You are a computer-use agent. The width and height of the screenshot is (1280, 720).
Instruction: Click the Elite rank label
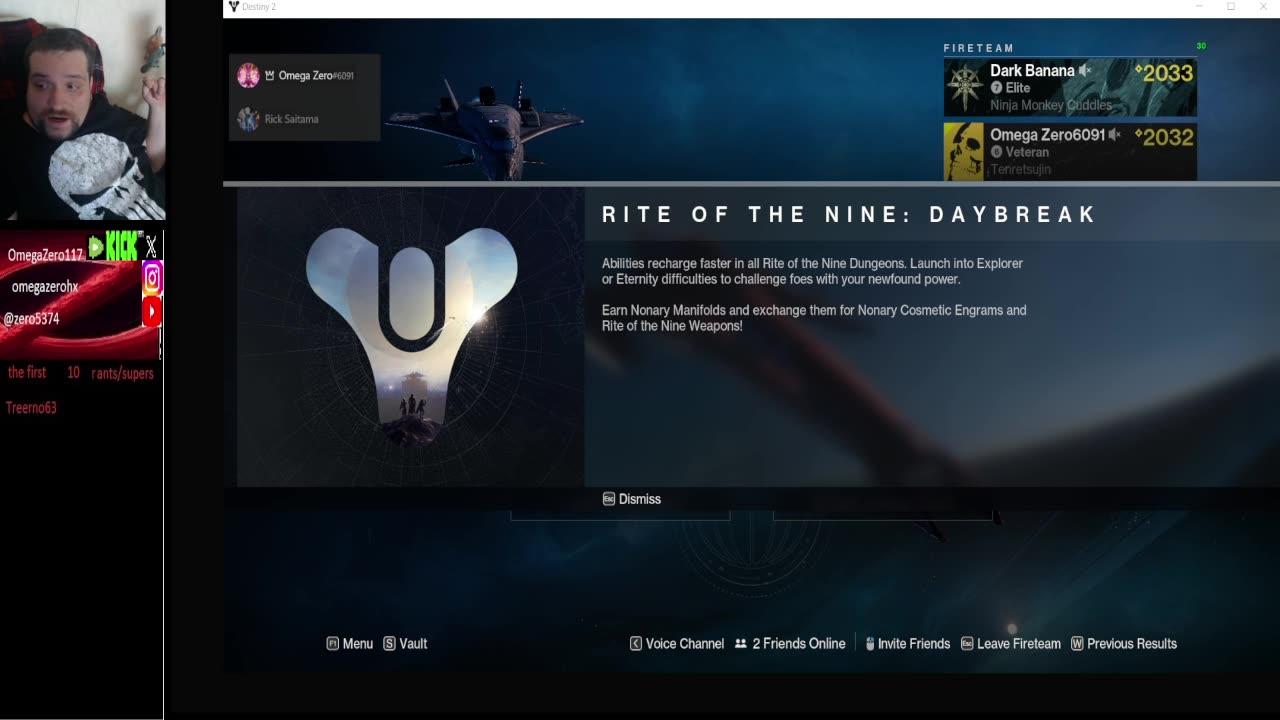pos(1018,88)
